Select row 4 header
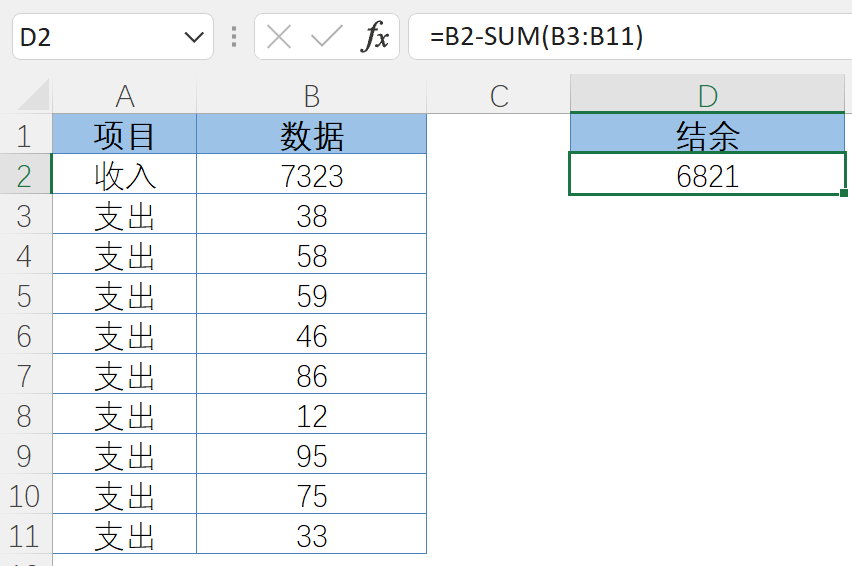Viewport: 852px width, 566px height. (x=26, y=254)
